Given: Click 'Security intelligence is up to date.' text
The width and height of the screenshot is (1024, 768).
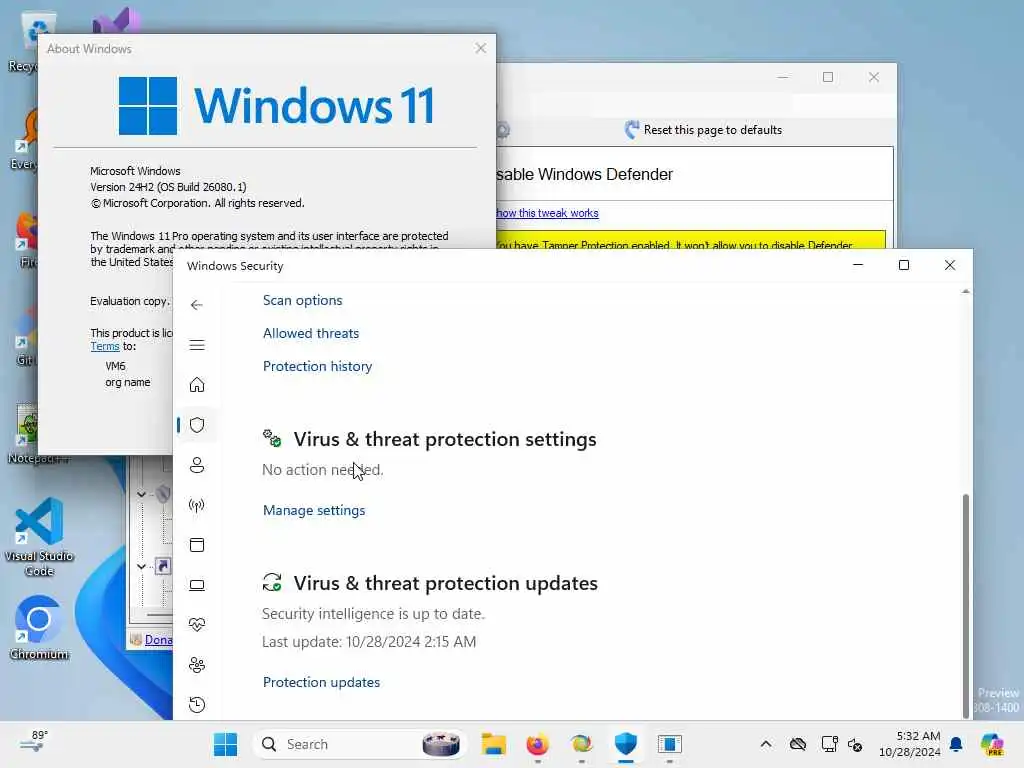Looking at the screenshot, I should tap(374, 614).
